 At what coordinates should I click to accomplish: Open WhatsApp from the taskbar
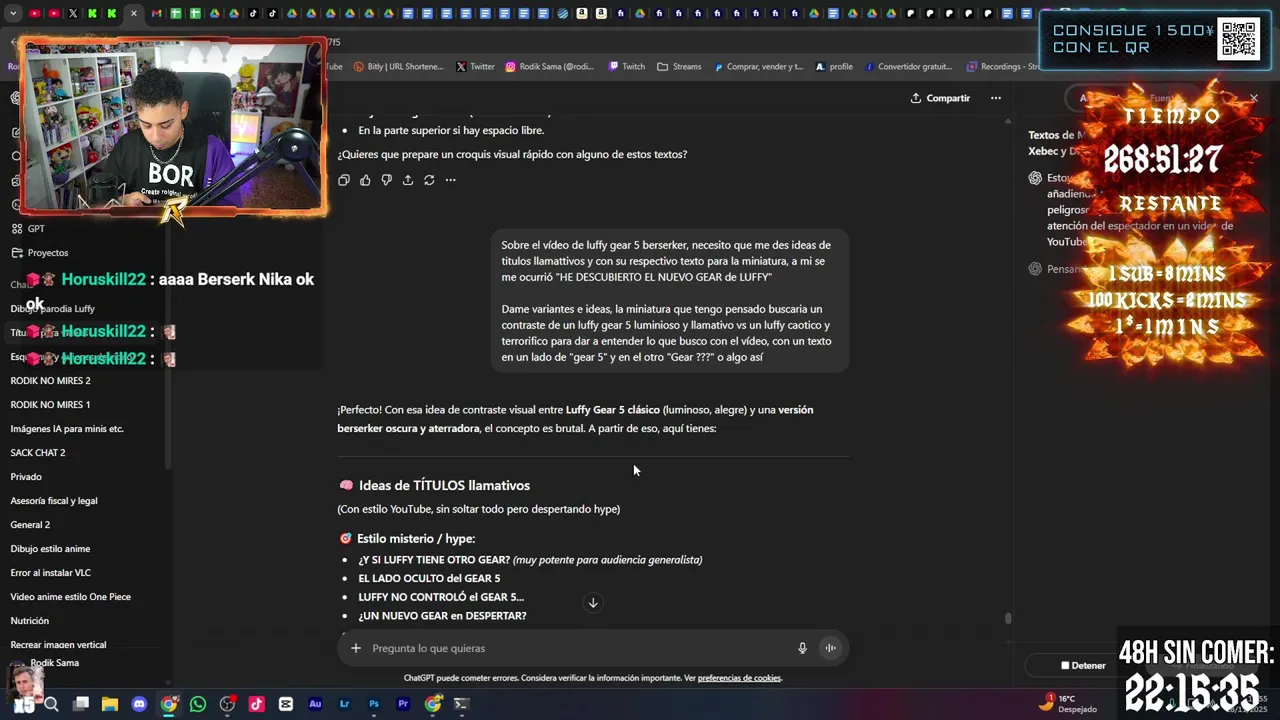pos(198,704)
